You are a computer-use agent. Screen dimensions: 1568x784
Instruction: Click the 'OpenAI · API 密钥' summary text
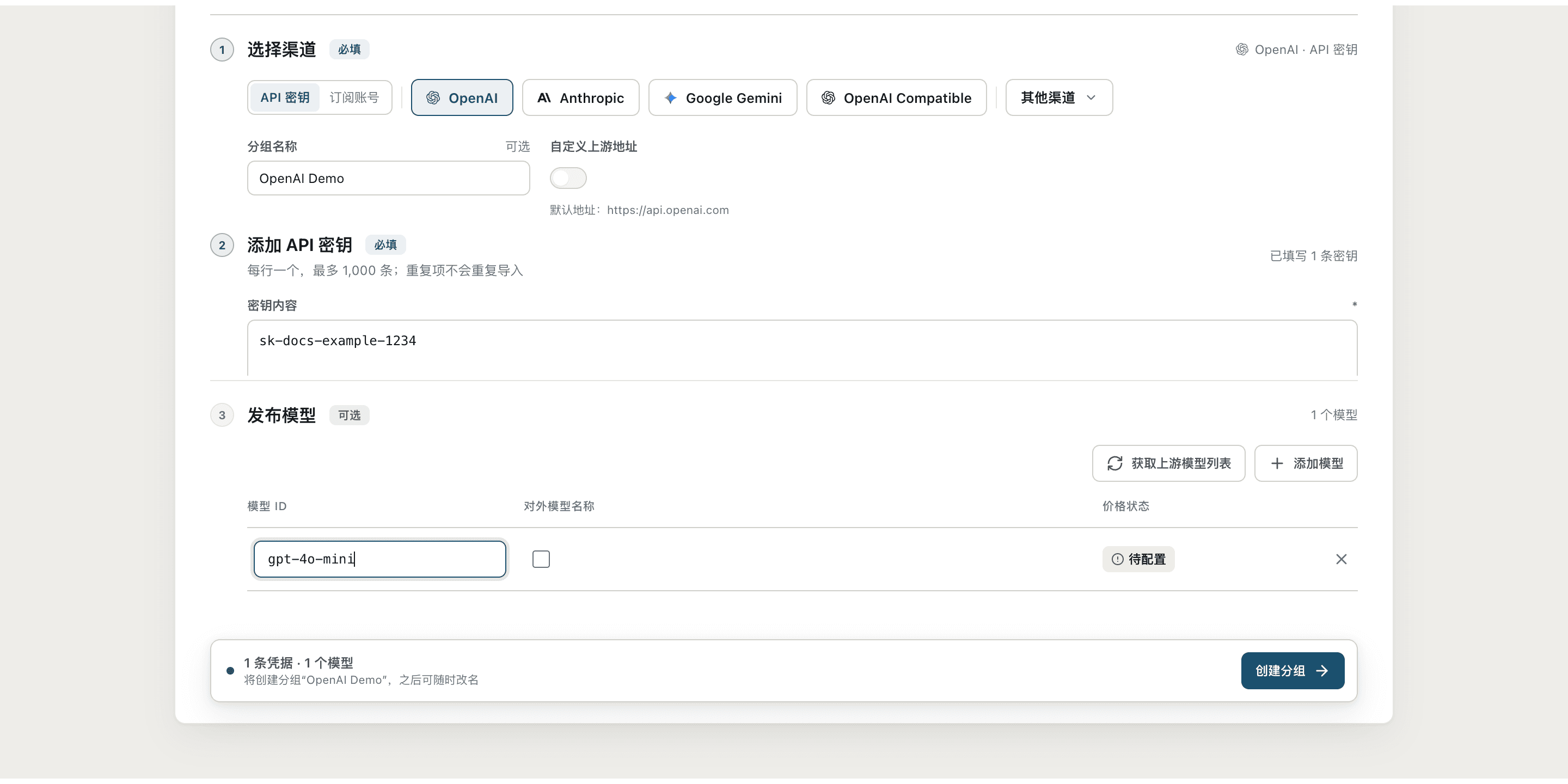point(1306,50)
